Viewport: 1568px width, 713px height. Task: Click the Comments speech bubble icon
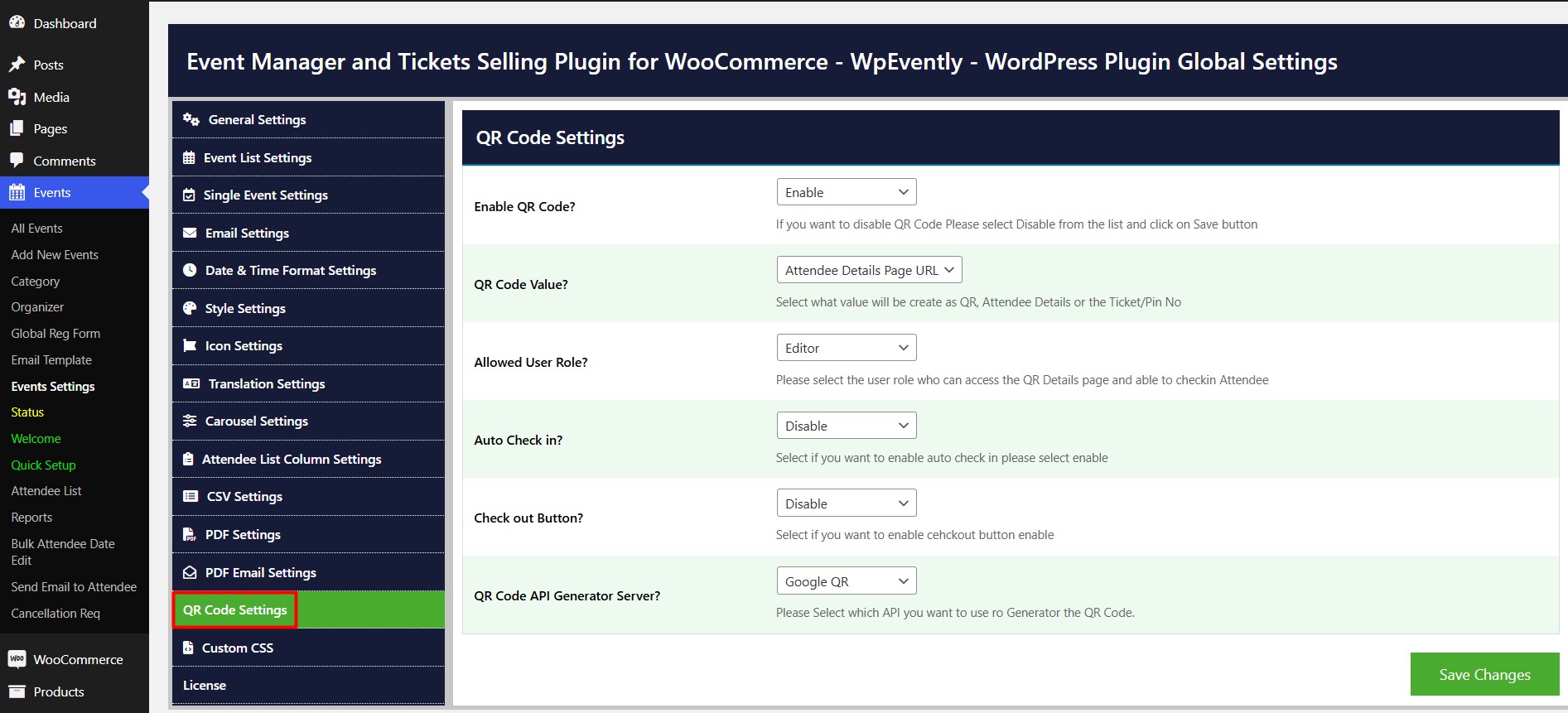(17, 161)
